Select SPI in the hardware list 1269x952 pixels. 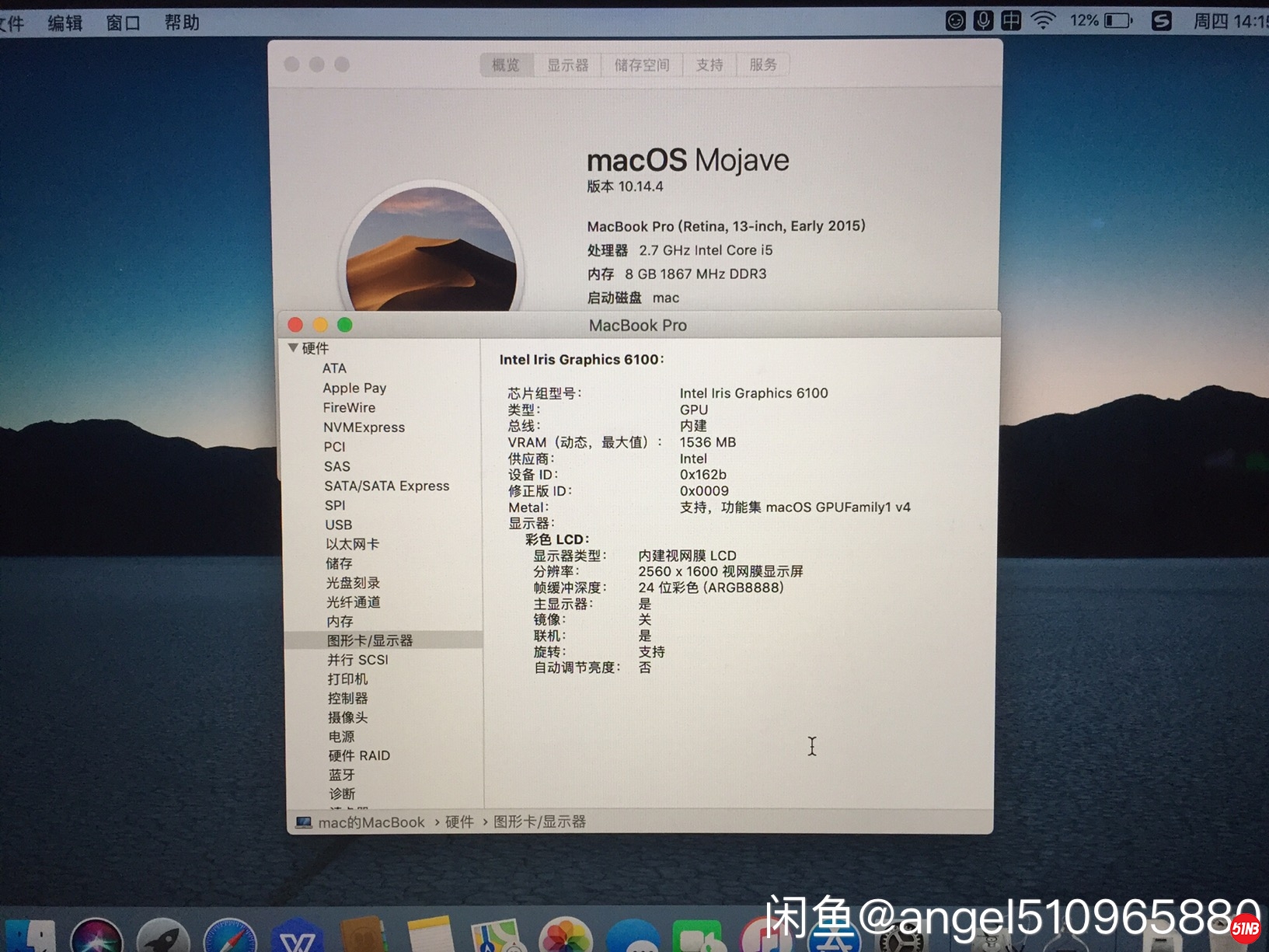click(x=336, y=505)
